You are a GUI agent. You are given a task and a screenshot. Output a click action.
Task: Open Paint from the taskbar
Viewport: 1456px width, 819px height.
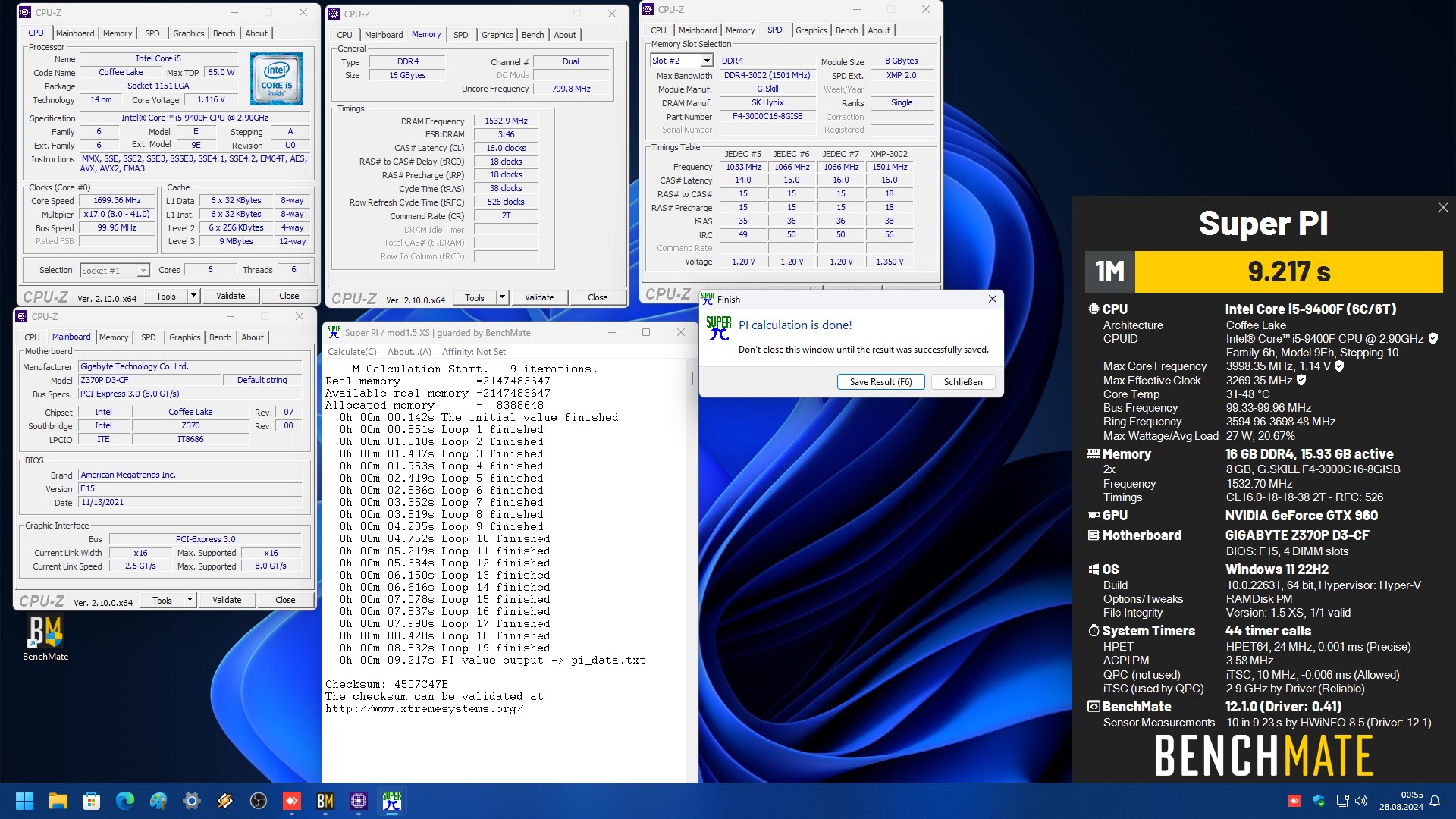158,801
